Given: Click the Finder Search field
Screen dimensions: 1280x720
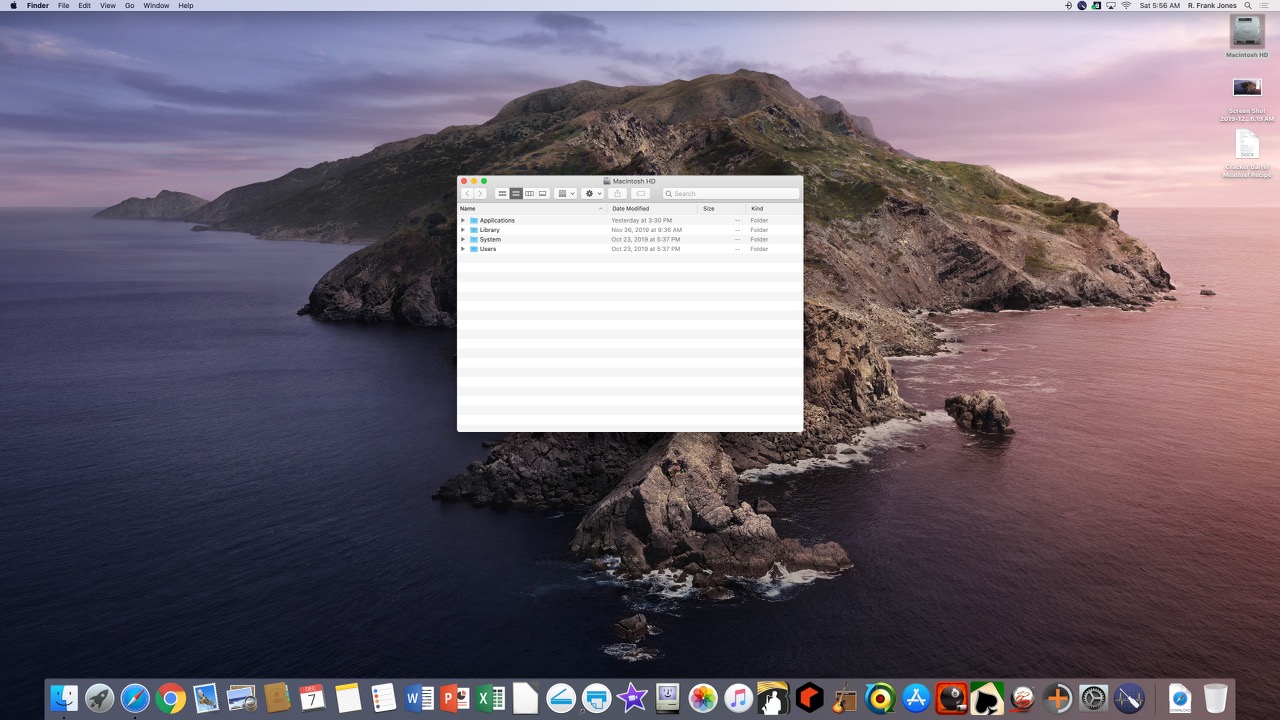Looking at the screenshot, I should tap(731, 194).
